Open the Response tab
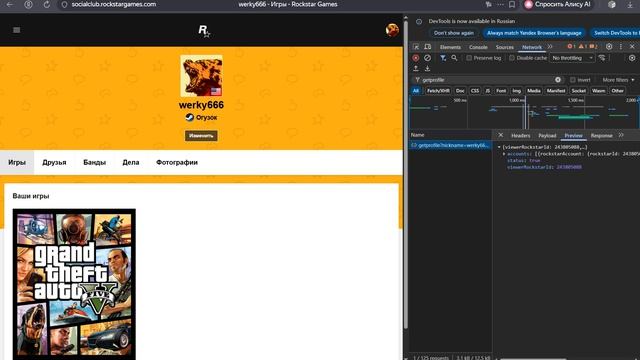The height and width of the screenshot is (360, 640). pyautogui.click(x=601, y=136)
